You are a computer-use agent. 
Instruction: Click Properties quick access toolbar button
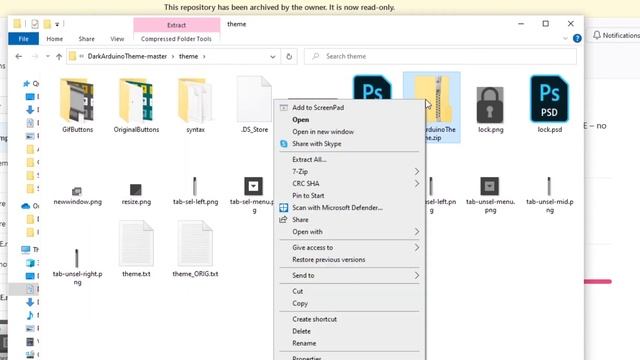click(35, 24)
